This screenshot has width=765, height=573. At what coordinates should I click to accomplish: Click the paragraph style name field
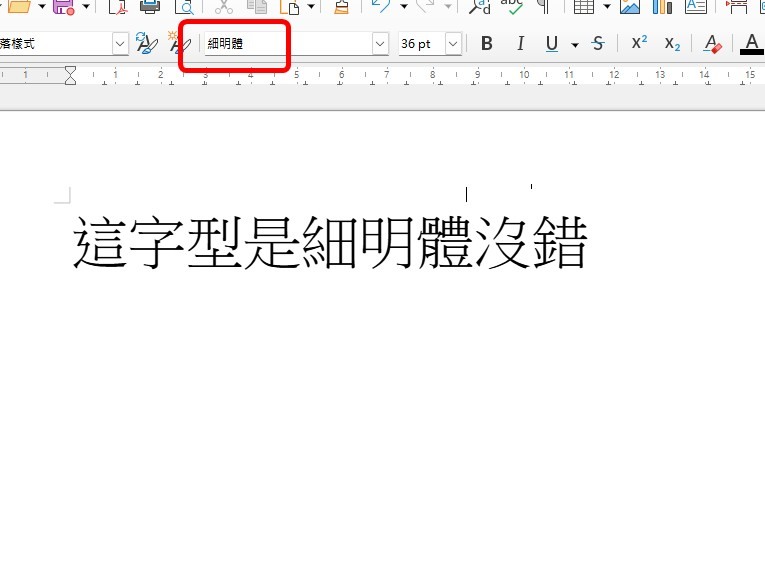[55, 44]
